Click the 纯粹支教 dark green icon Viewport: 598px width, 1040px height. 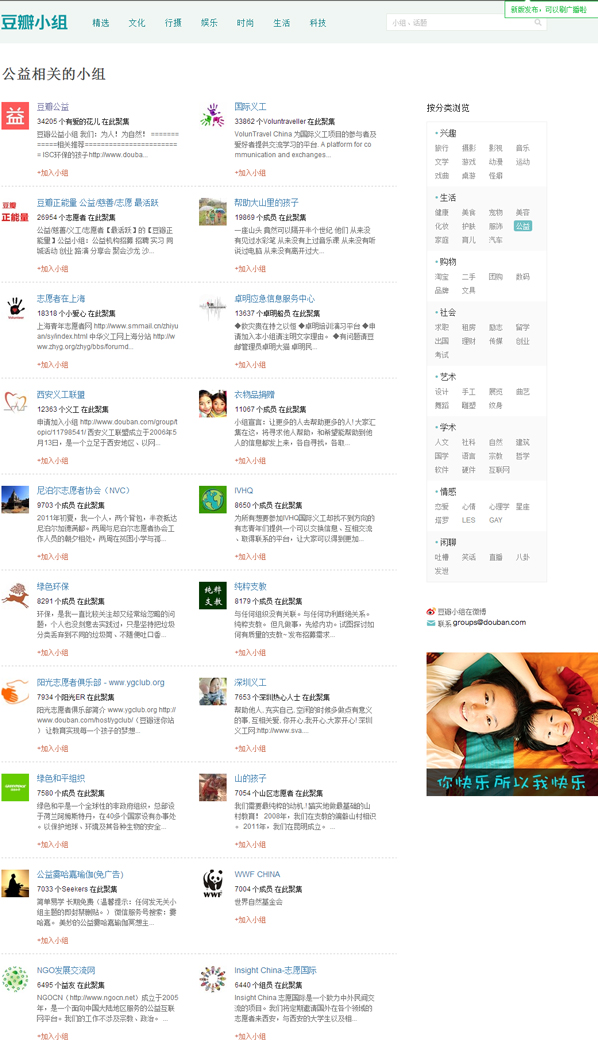pos(212,596)
